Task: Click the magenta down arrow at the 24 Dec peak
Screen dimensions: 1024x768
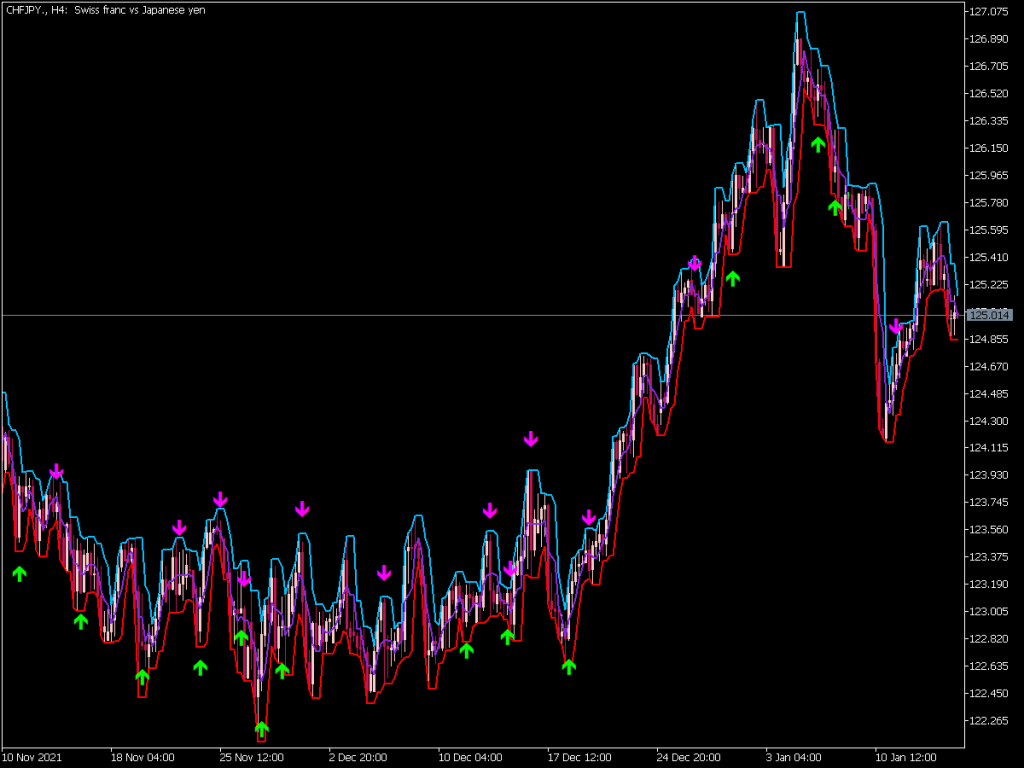Action: point(693,263)
